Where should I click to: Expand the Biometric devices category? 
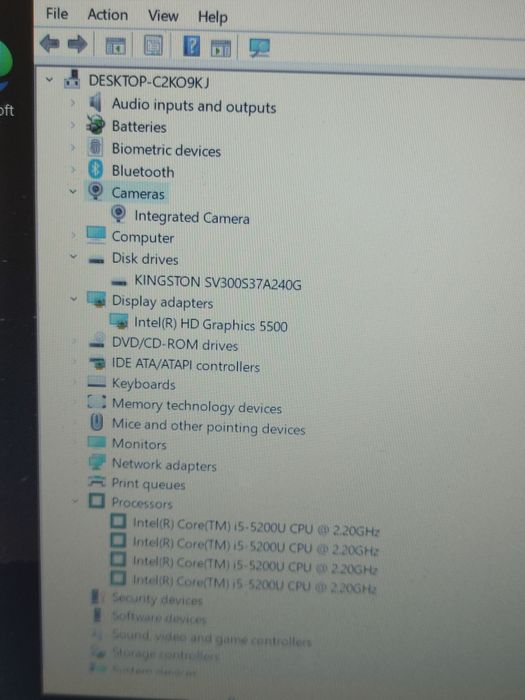click(73, 147)
